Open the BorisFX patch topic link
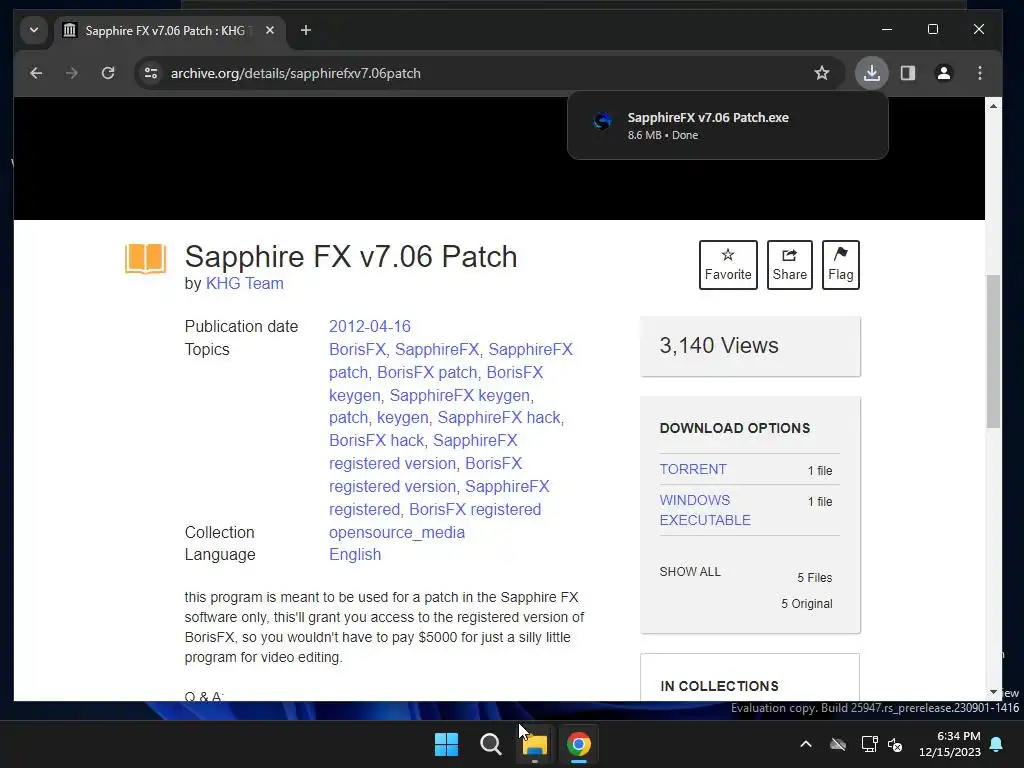 coord(427,372)
